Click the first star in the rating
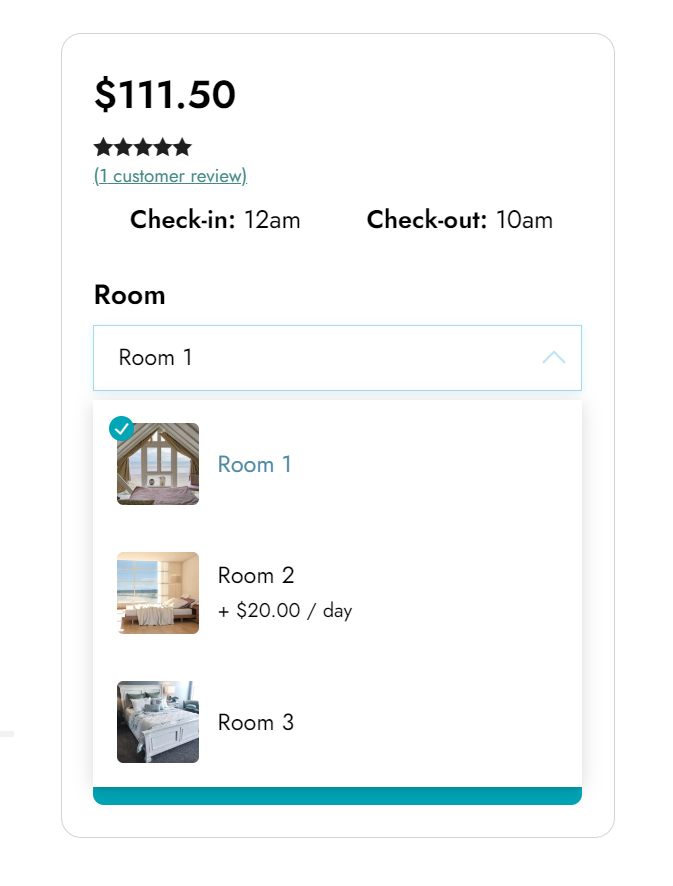 click(x=103, y=147)
